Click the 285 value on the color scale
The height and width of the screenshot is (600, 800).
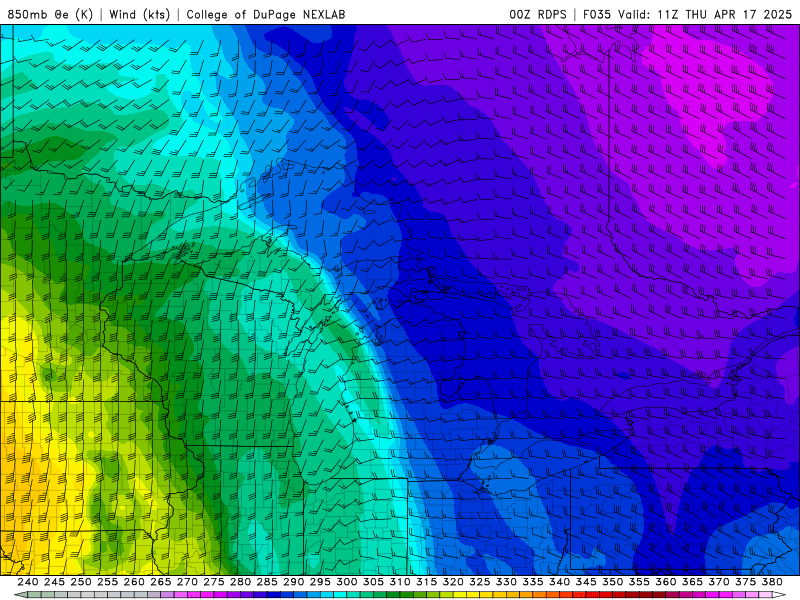(267, 582)
